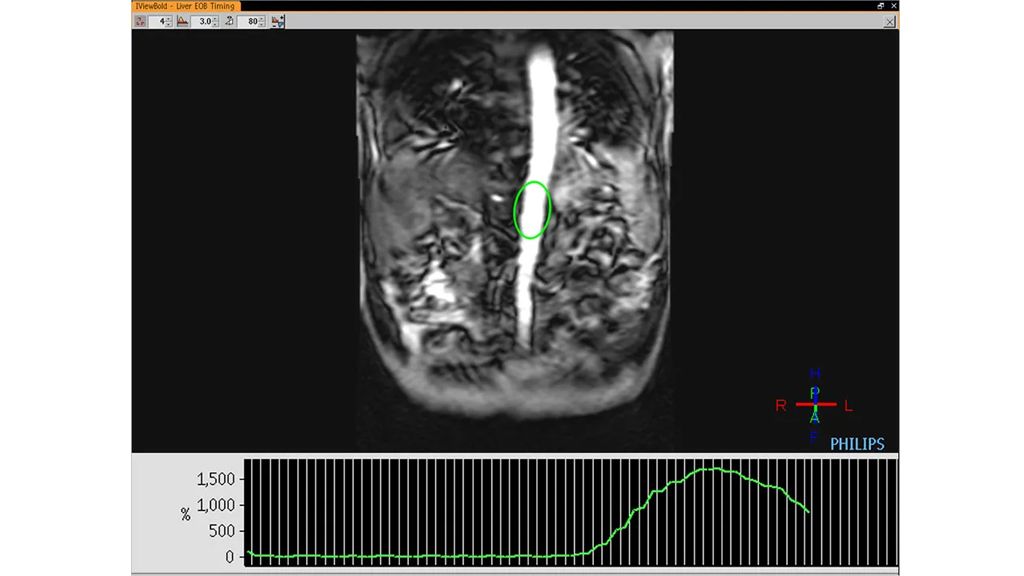Click the graph plus/minus icon after the 80 field

pyautogui.click(x=278, y=22)
